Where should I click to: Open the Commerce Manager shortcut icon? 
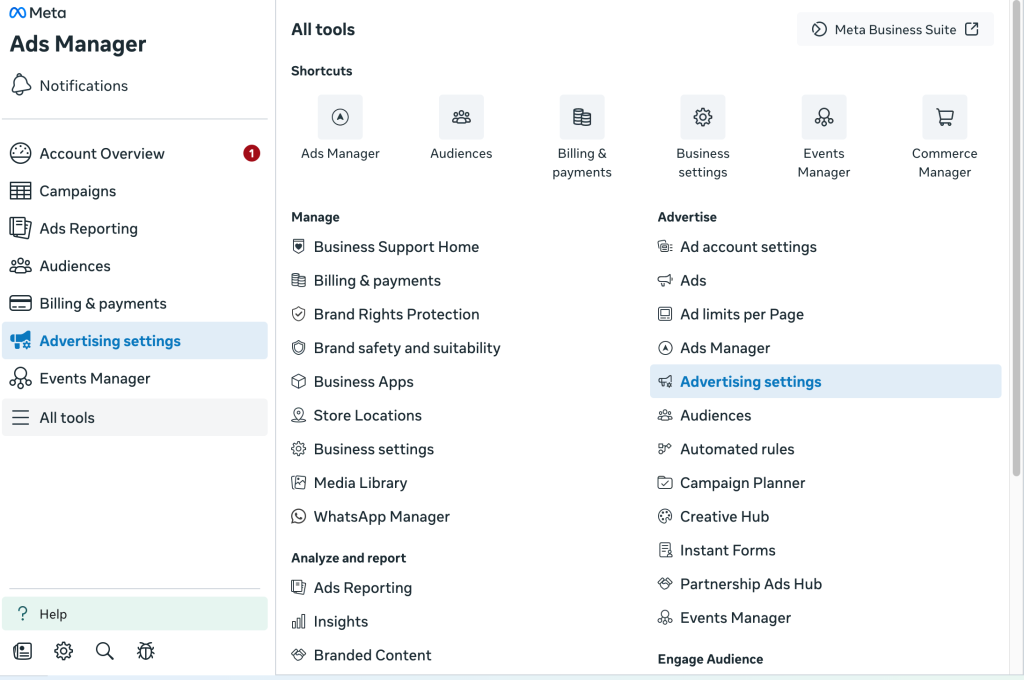pos(944,116)
